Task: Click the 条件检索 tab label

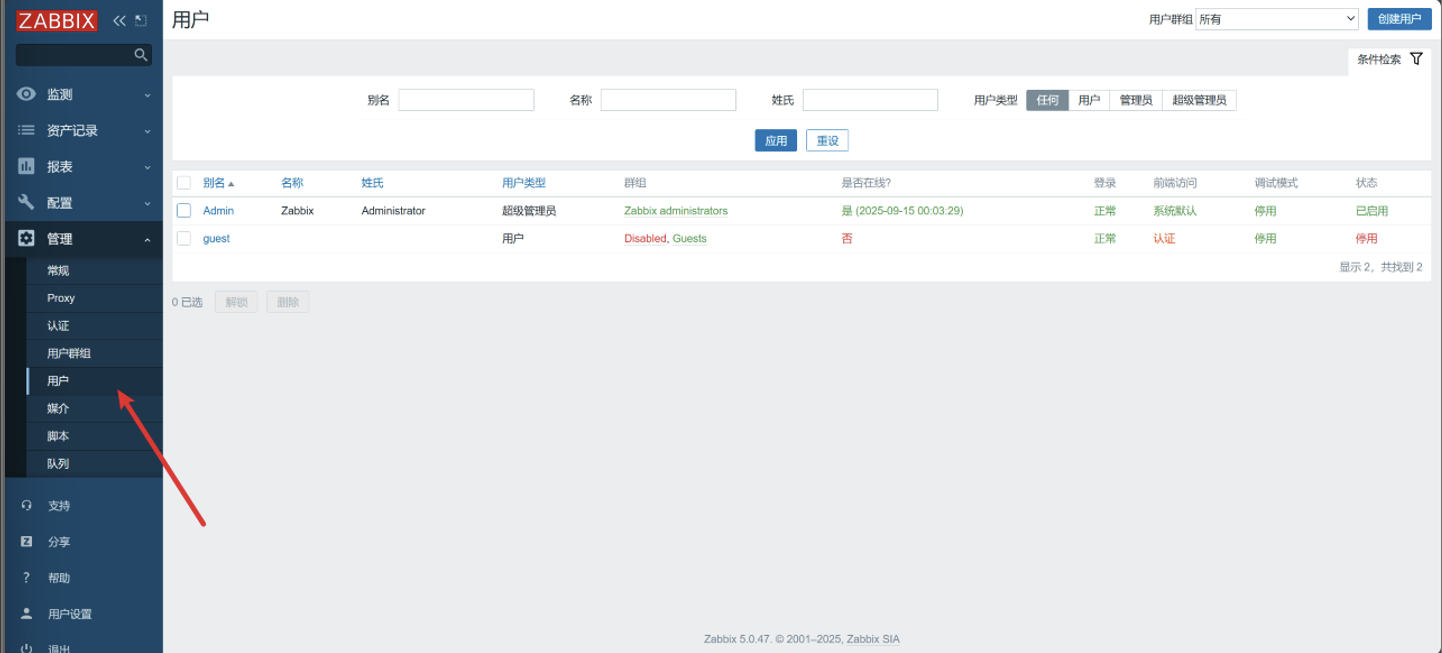Action: [x=1379, y=60]
